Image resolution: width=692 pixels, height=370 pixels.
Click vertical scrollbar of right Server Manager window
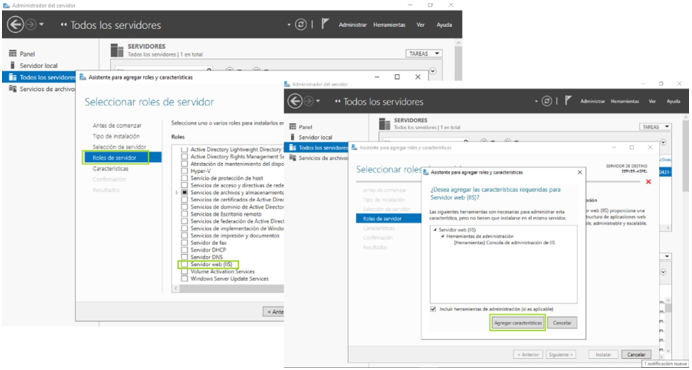point(686,155)
